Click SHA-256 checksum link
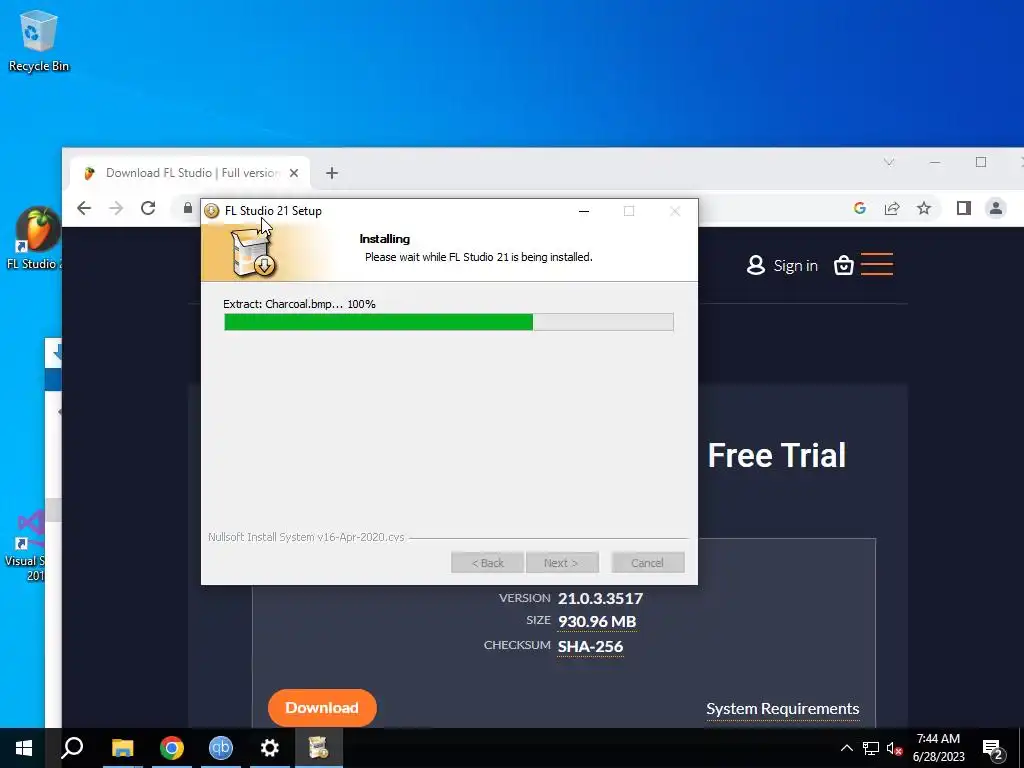This screenshot has width=1024, height=768. tap(590, 647)
